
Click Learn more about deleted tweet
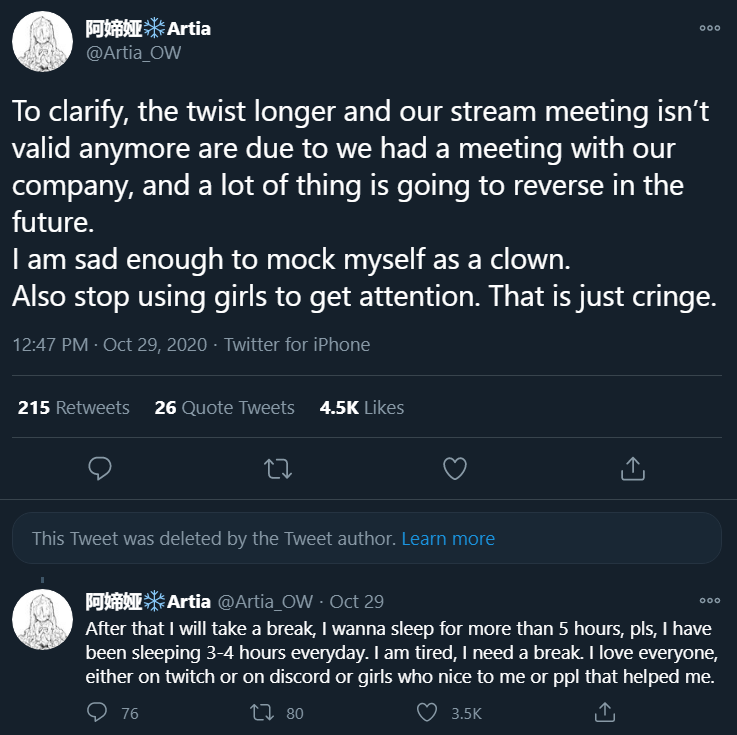(448, 538)
